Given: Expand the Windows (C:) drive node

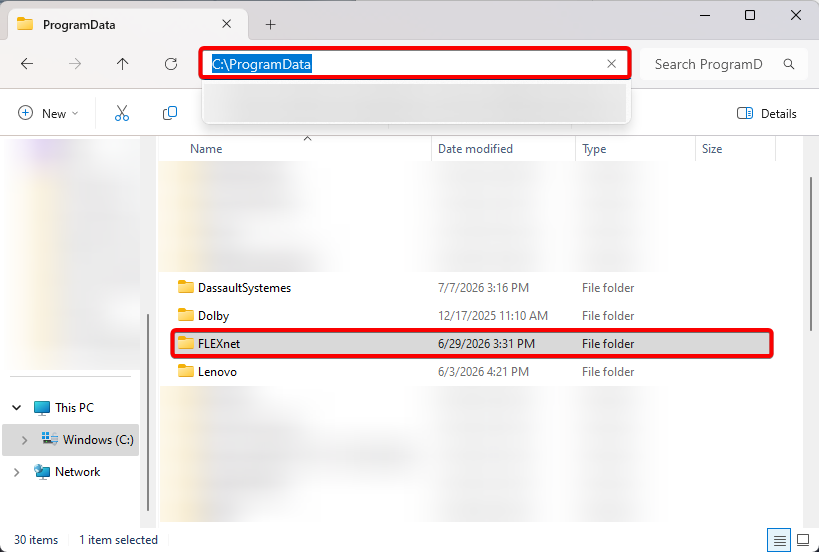Looking at the screenshot, I should pos(24,440).
